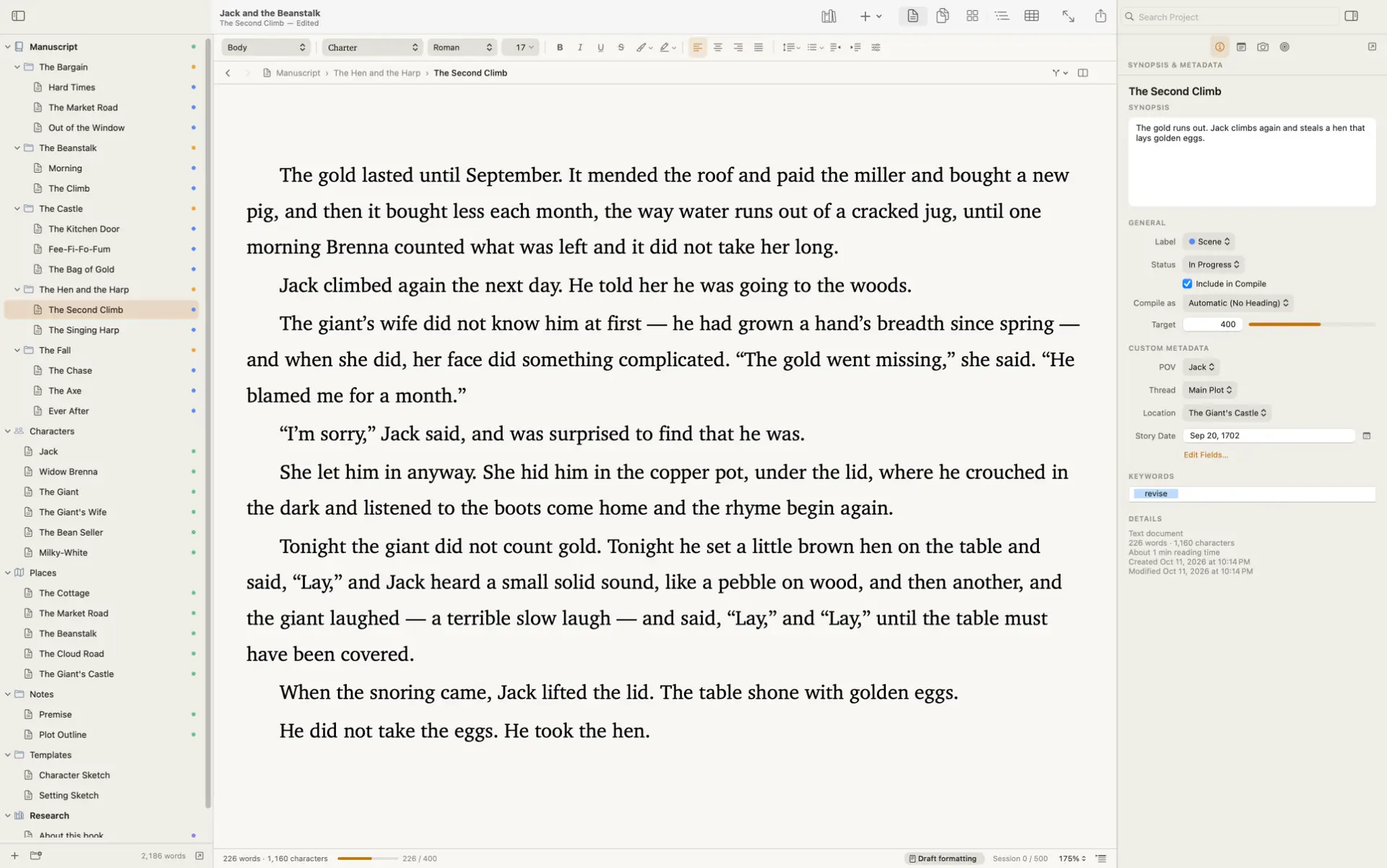Image resolution: width=1387 pixels, height=868 pixels.
Task: Open the POV Jack dropdown
Action: [1201, 368]
